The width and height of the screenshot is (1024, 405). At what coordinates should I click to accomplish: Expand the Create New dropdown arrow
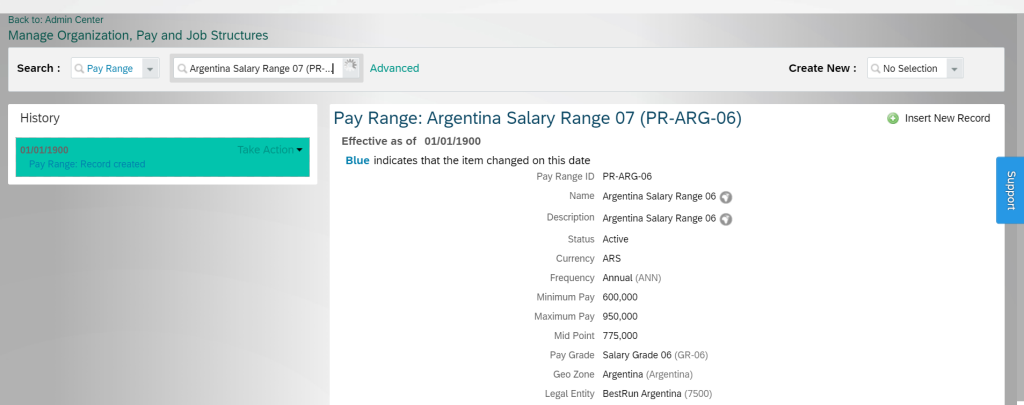pyautogui.click(x=954, y=69)
